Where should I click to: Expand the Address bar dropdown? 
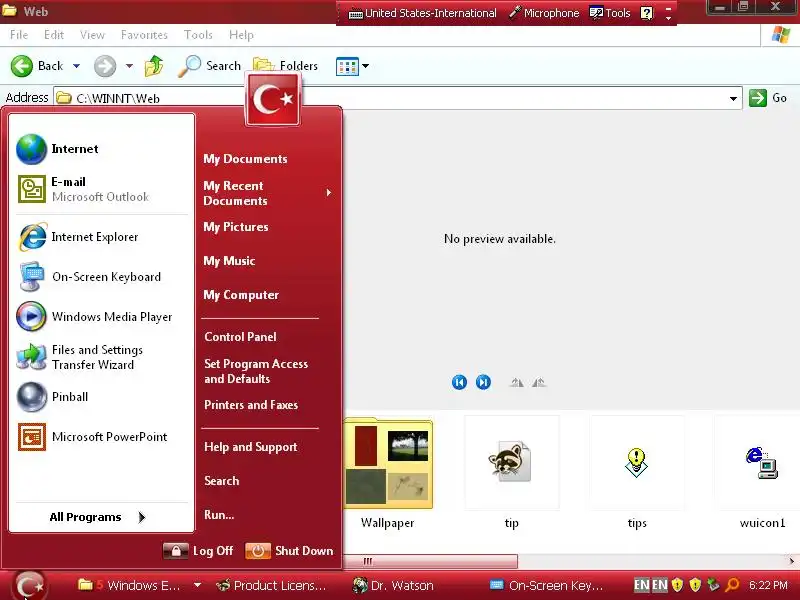coord(733,98)
